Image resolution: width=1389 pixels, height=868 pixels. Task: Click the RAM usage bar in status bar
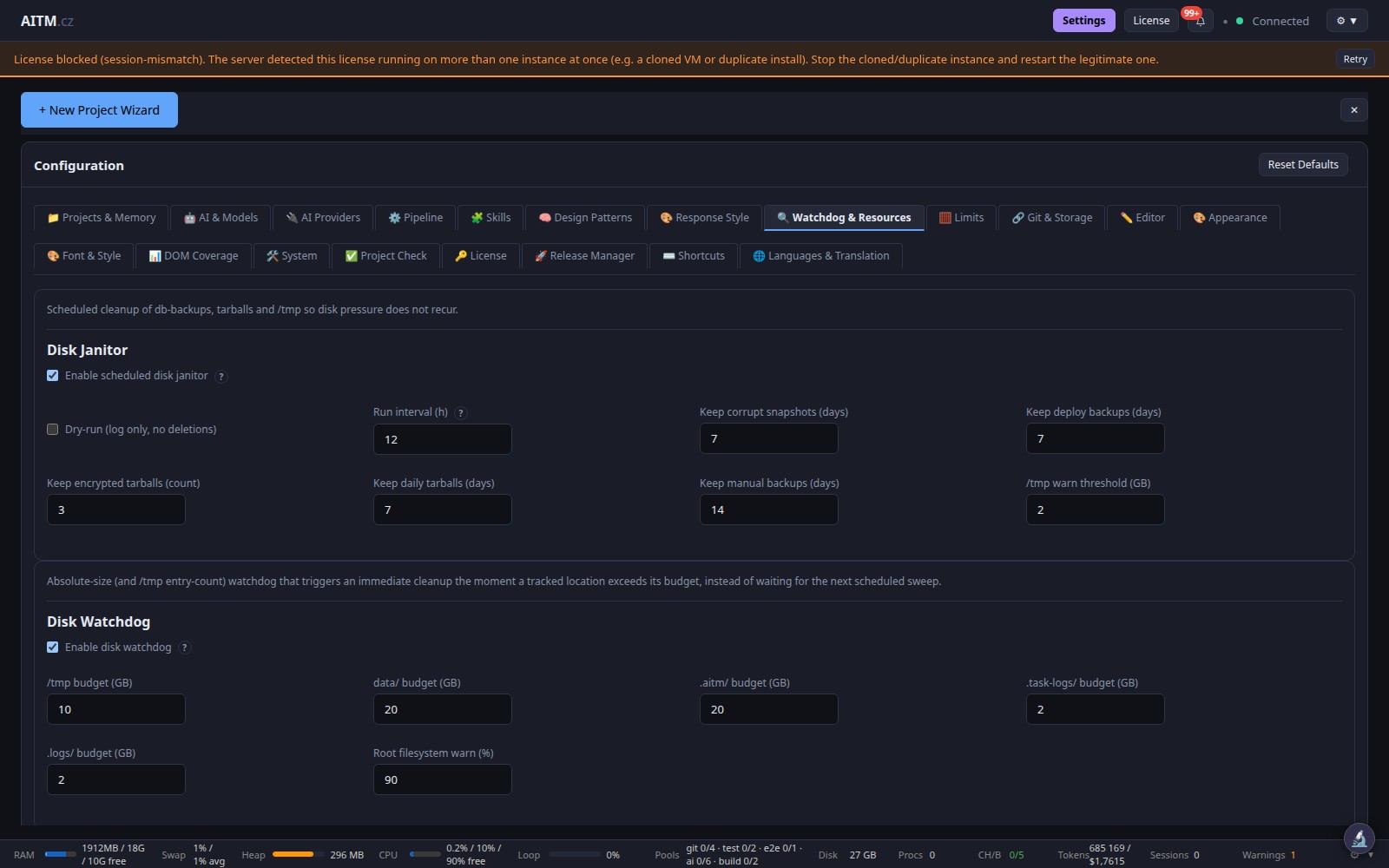coord(61,854)
